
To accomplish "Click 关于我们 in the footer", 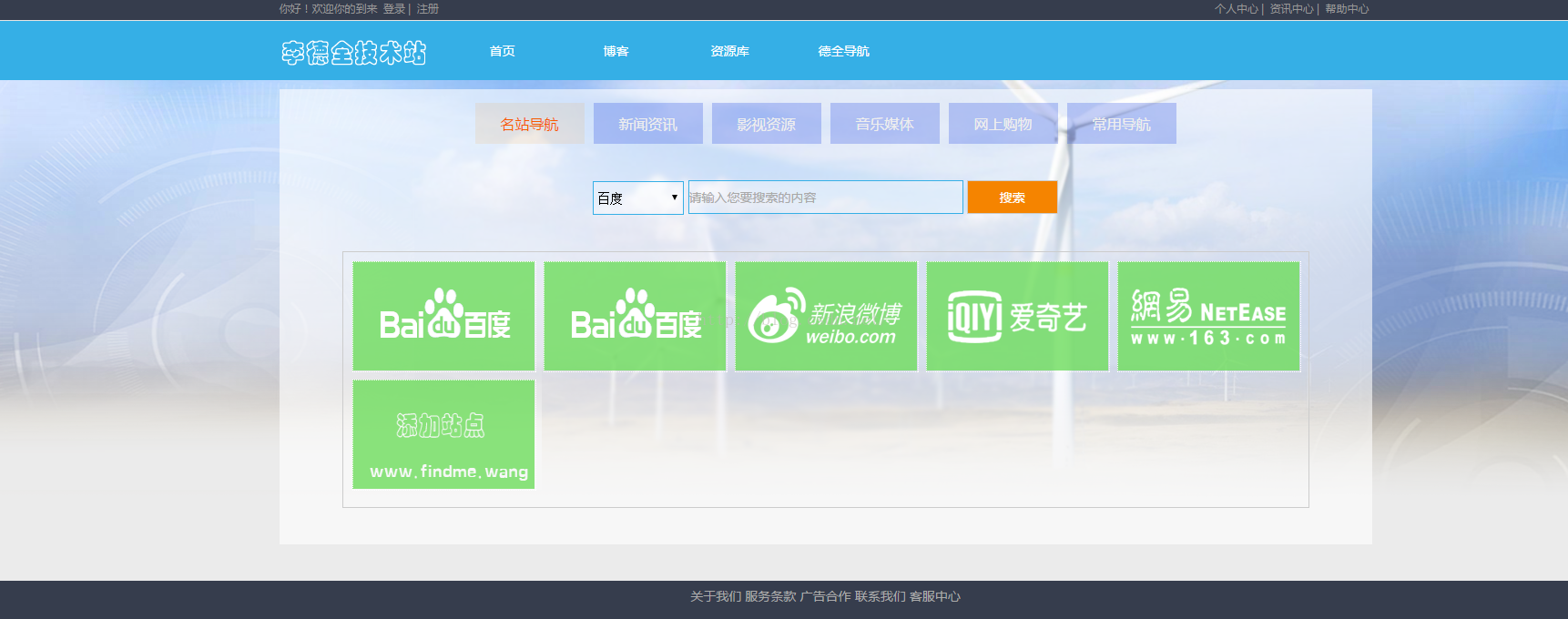I will (x=716, y=597).
